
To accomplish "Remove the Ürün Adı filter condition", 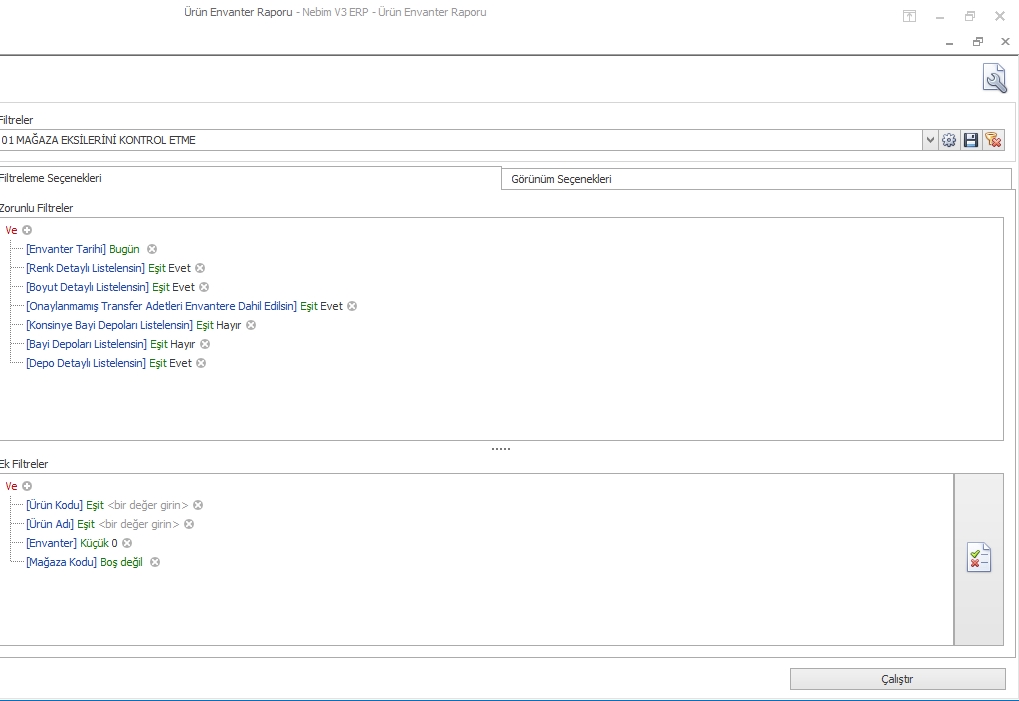I will coord(189,524).
